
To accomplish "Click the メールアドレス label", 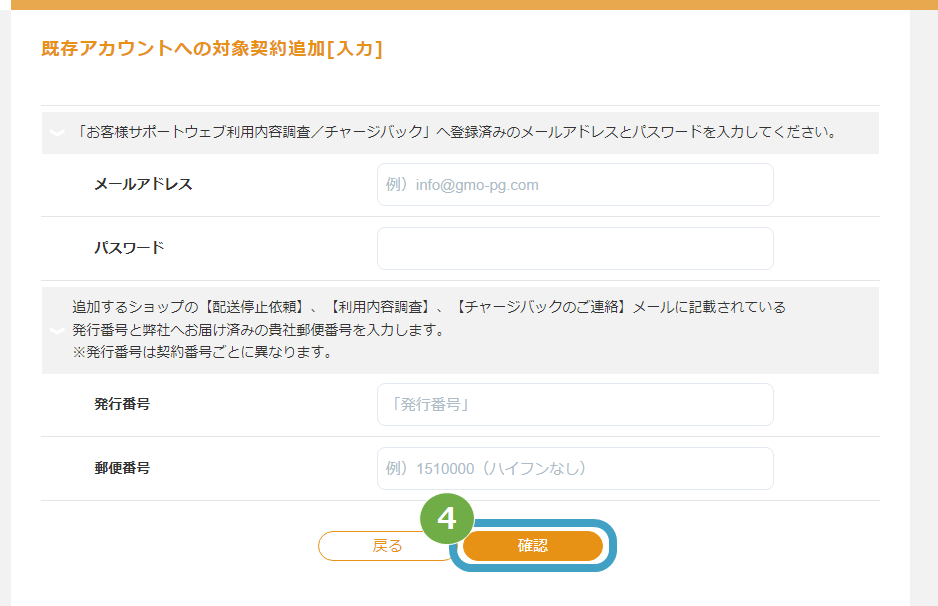I will (x=143, y=184).
